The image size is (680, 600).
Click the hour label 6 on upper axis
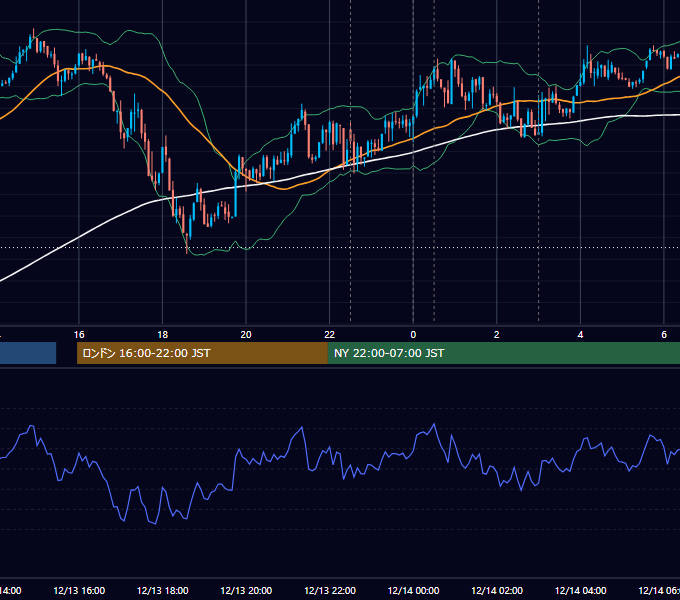click(664, 335)
